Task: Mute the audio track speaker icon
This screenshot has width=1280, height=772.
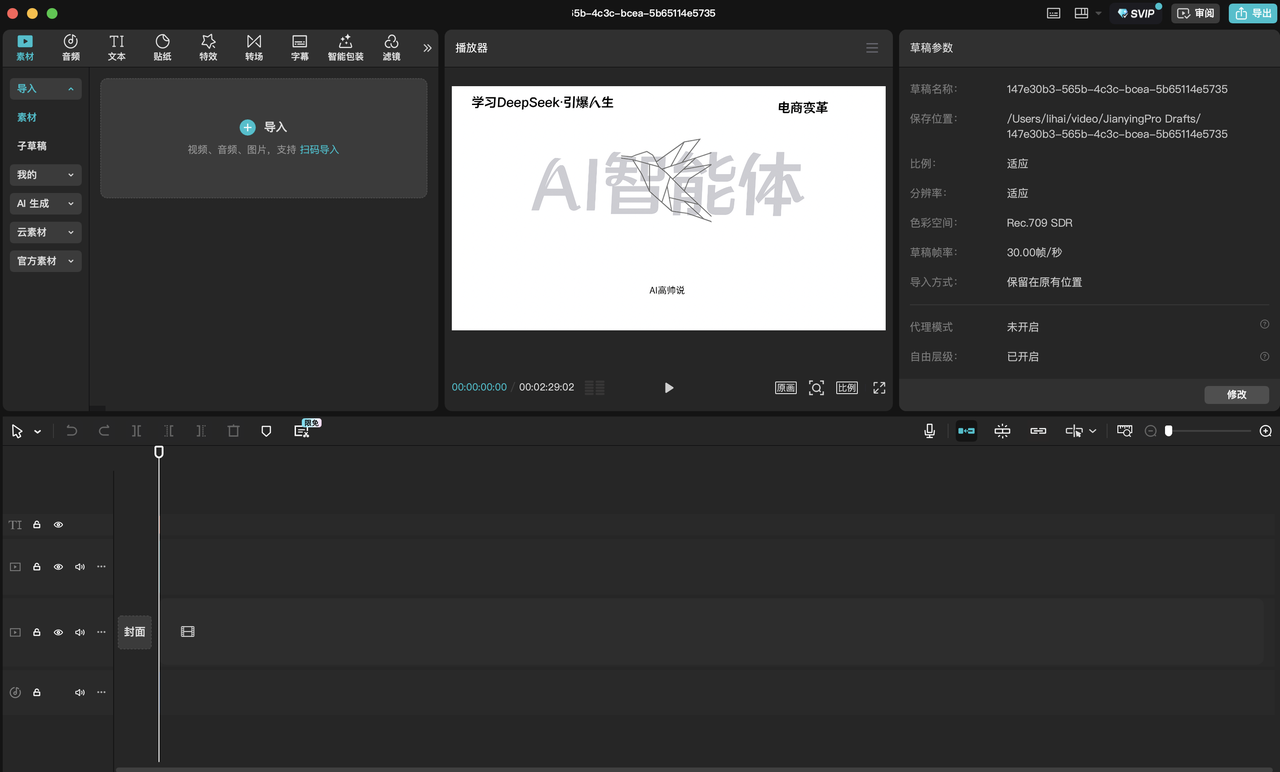Action: (x=80, y=692)
